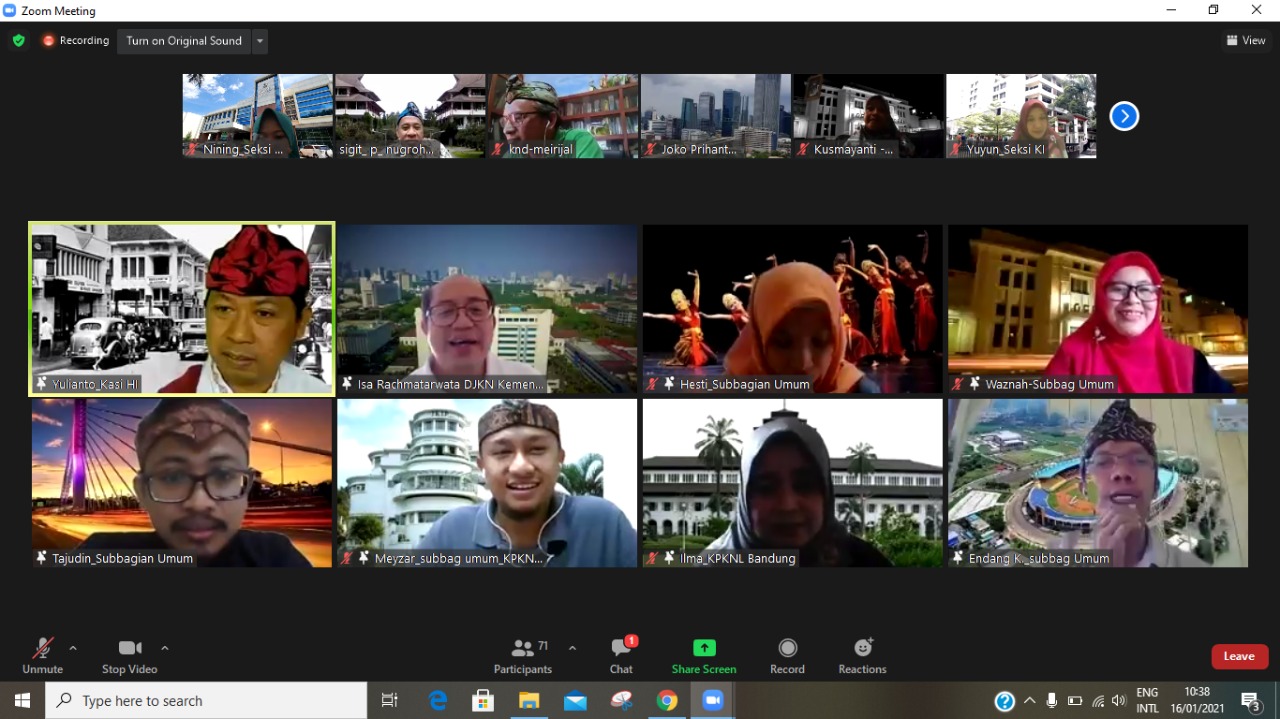The image size is (1280, 719).
Task: Expand audio options arrow next to Unmute
Action: (73, 648)
